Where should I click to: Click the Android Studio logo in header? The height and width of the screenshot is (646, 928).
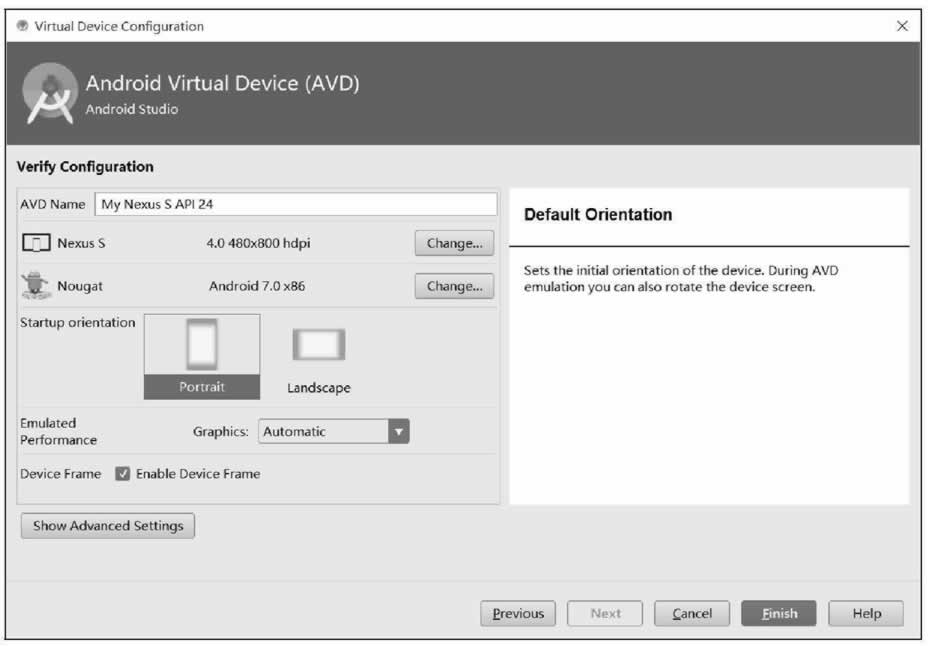pos(49,94)
